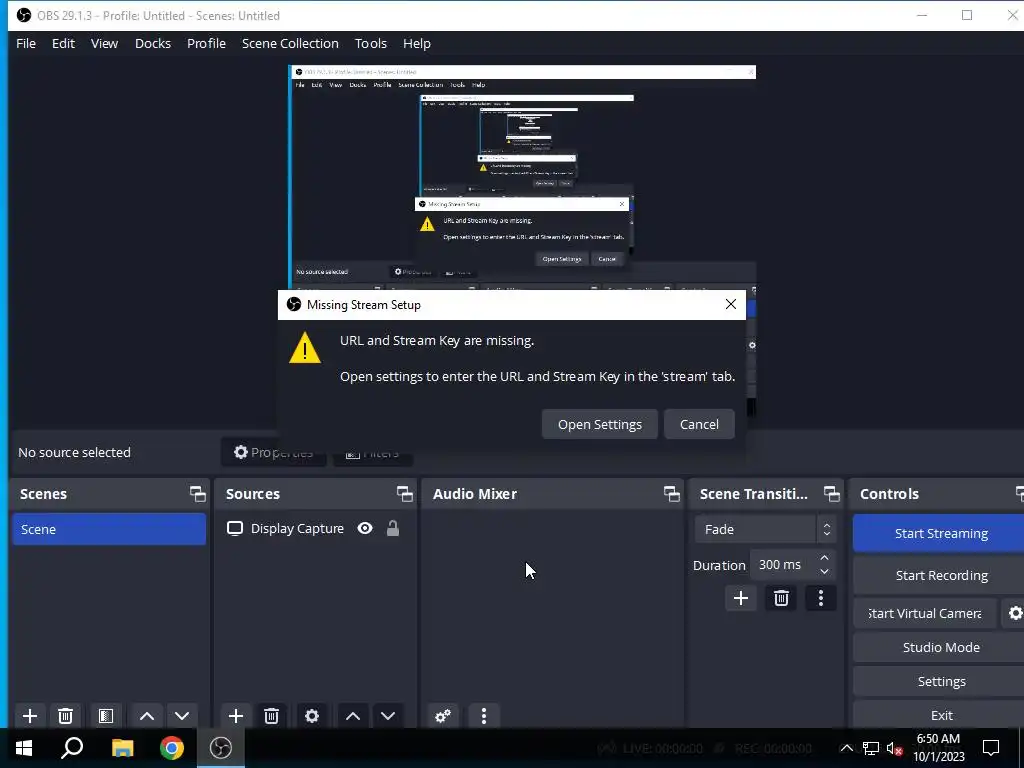1024x768 pixels.
Task: Add a new scene
Action: pyautogui.click(x=29, y=716)
